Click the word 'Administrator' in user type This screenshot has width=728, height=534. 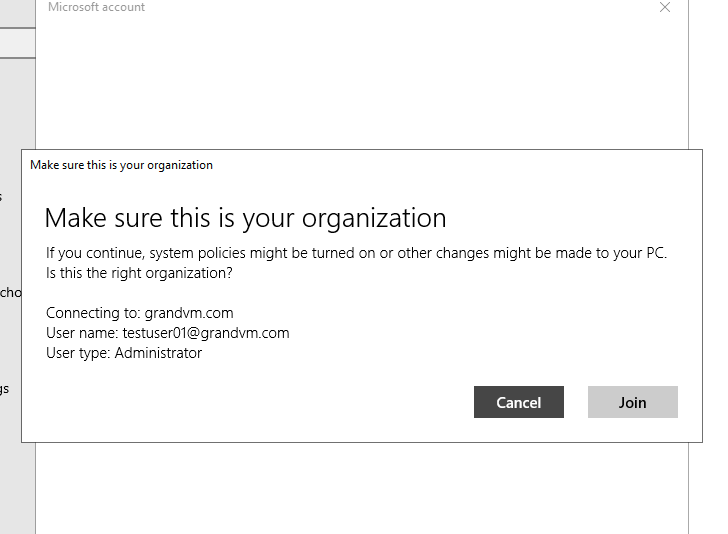pyautogui.click(x=158, y=353)
